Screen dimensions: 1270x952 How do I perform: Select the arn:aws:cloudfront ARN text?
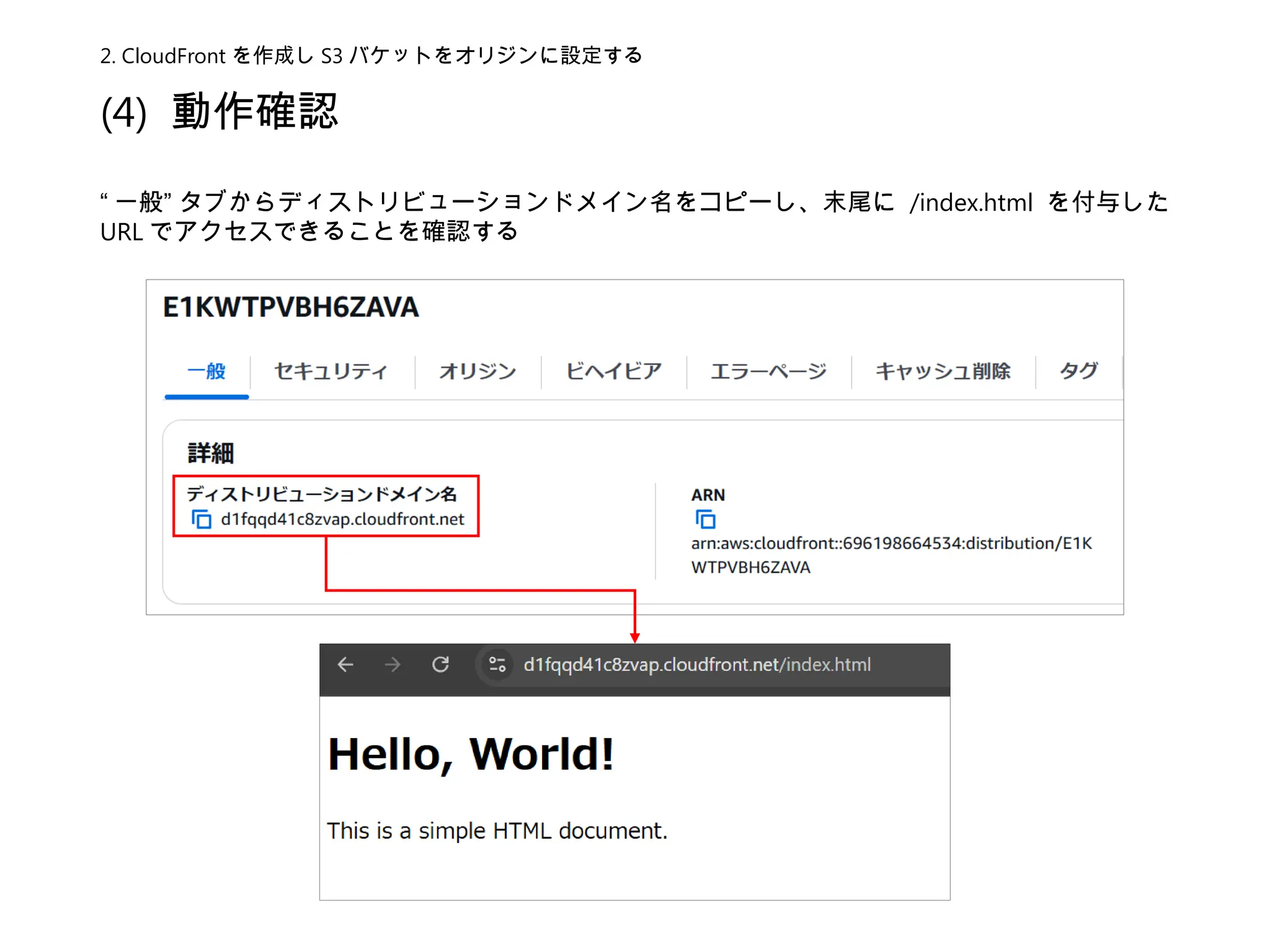891,555
